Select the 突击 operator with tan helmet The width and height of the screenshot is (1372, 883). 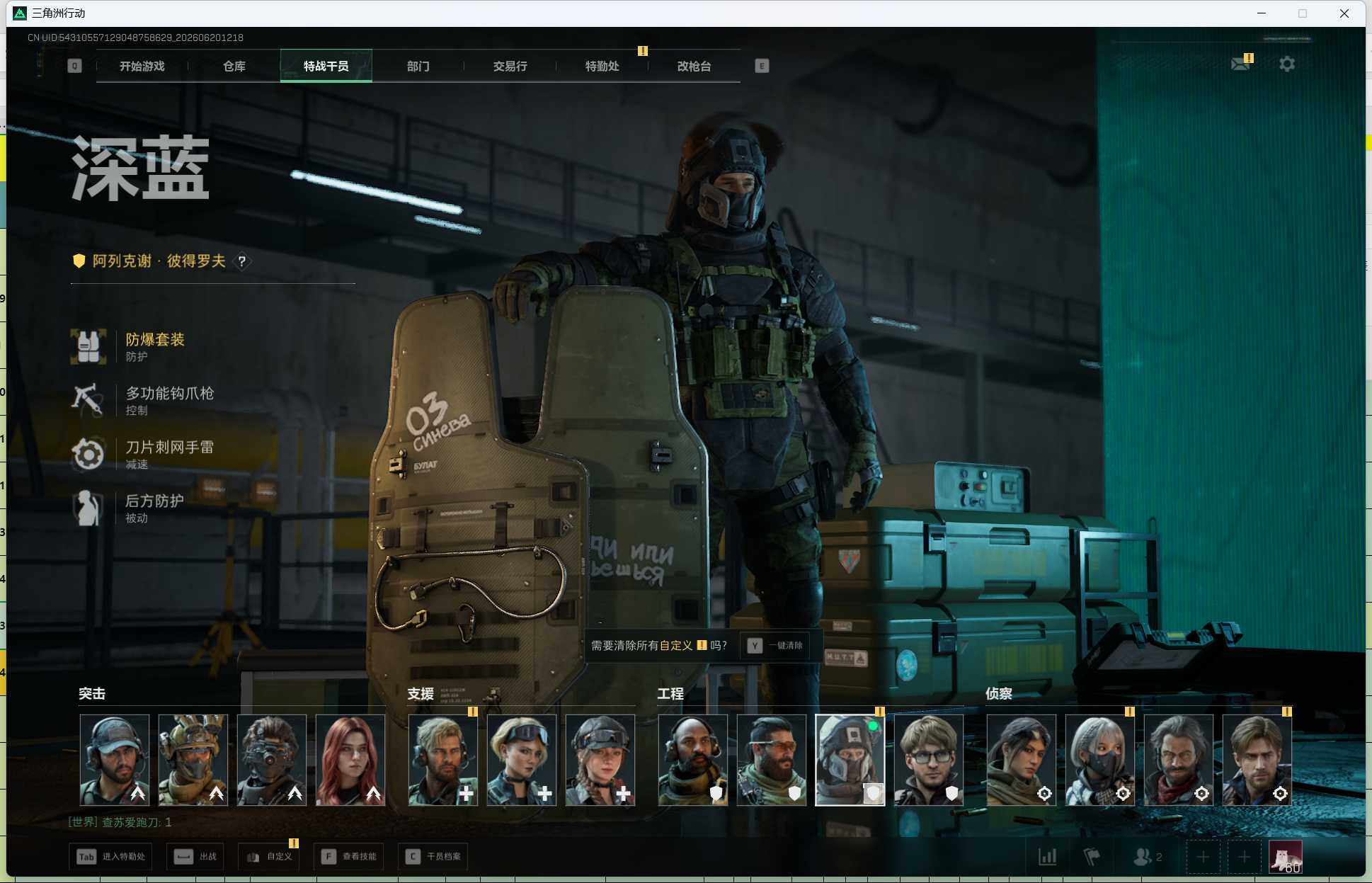point(193,760)
